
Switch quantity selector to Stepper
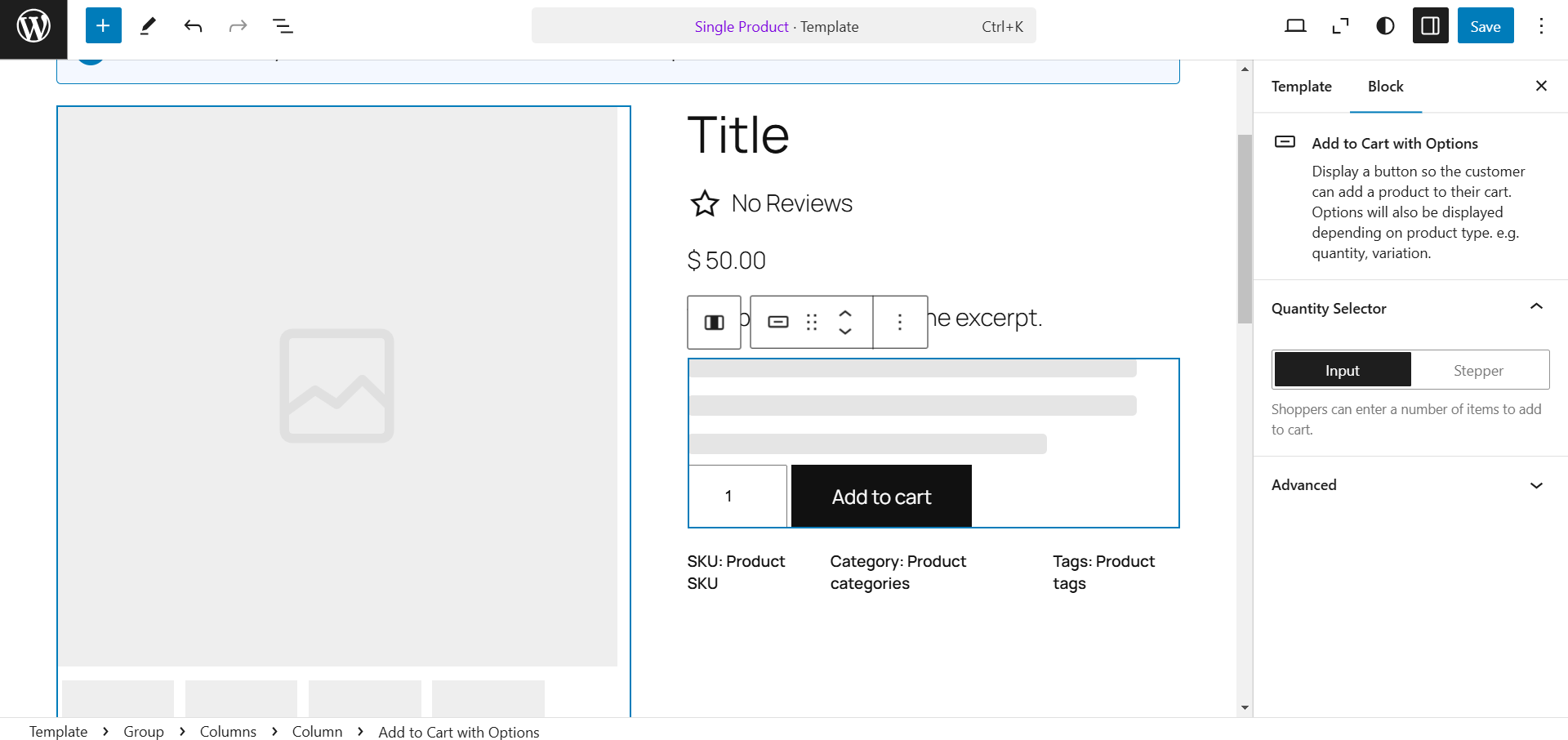point(1479,369)
